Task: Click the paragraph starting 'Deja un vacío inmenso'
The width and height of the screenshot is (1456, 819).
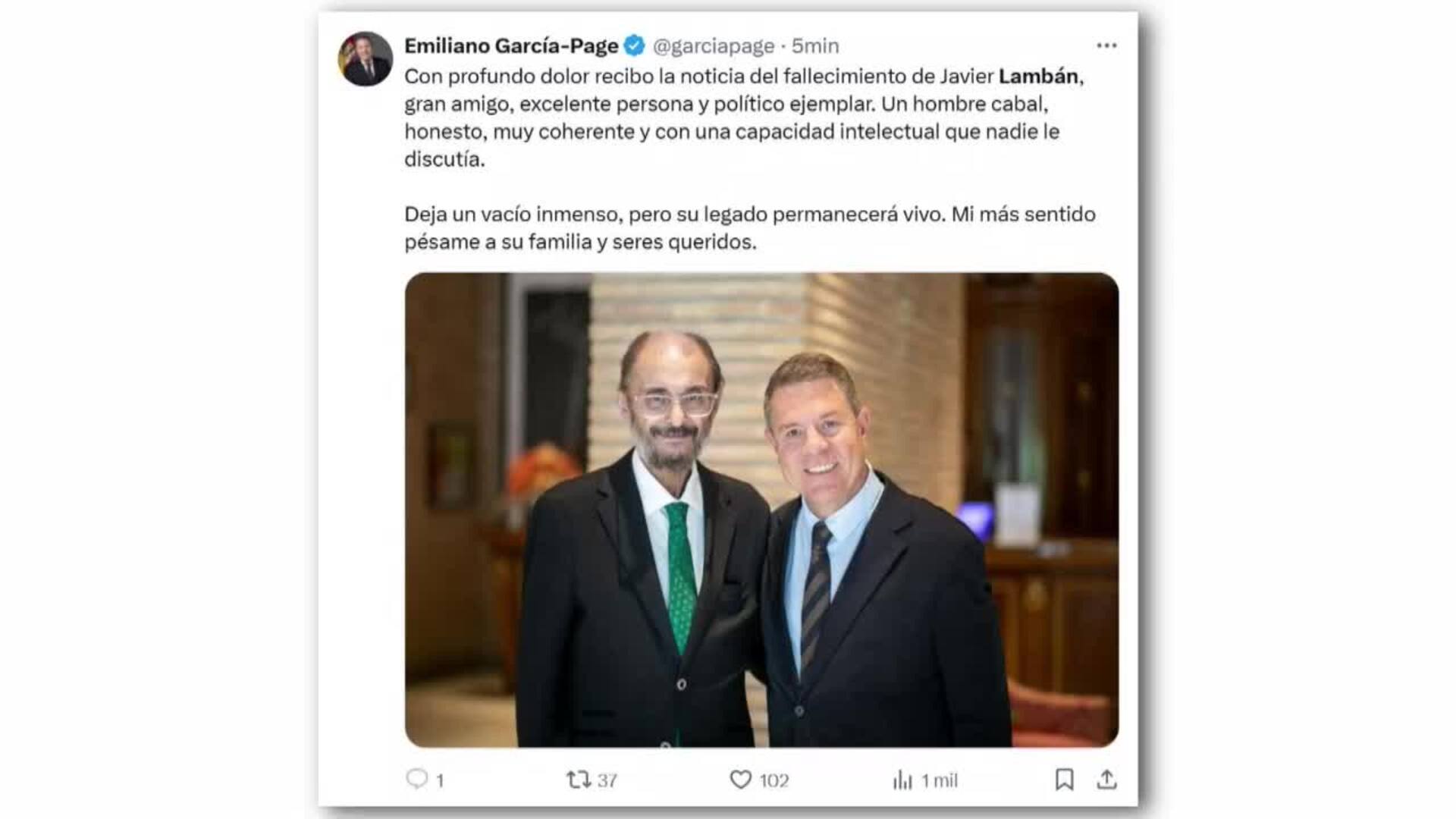Action: [750, 227]
